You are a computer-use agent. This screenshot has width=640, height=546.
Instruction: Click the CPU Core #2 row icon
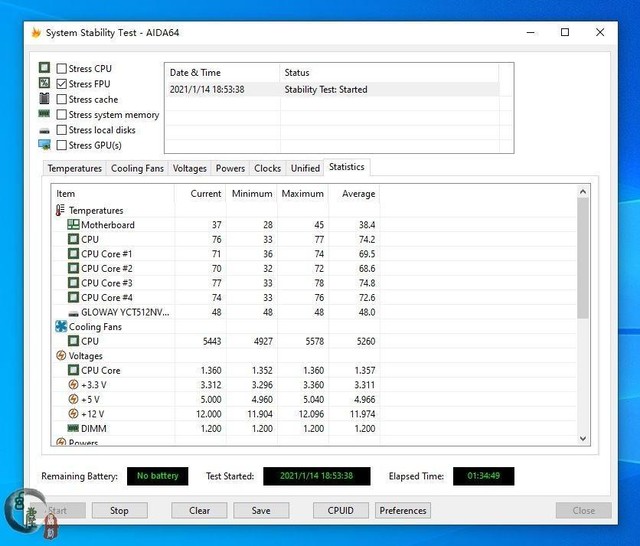[73, 268]
